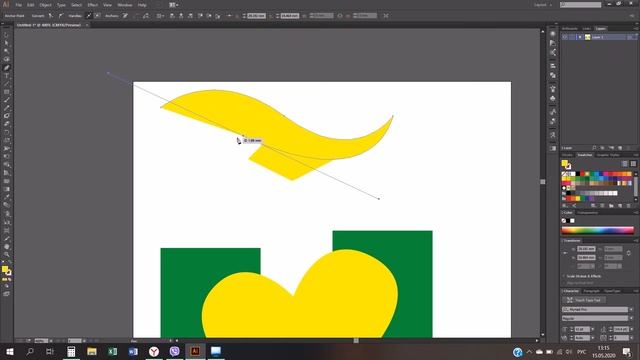Image resolution: width=640 pixels, height=360 pixels.
Task: Open the Object menu
Action: (x=45, y=5)
